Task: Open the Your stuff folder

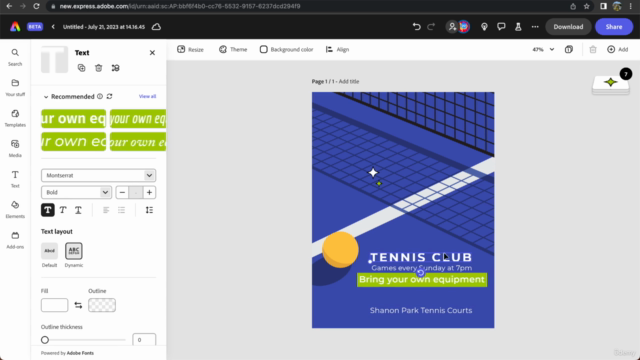Action: click(x=15, y=88)
